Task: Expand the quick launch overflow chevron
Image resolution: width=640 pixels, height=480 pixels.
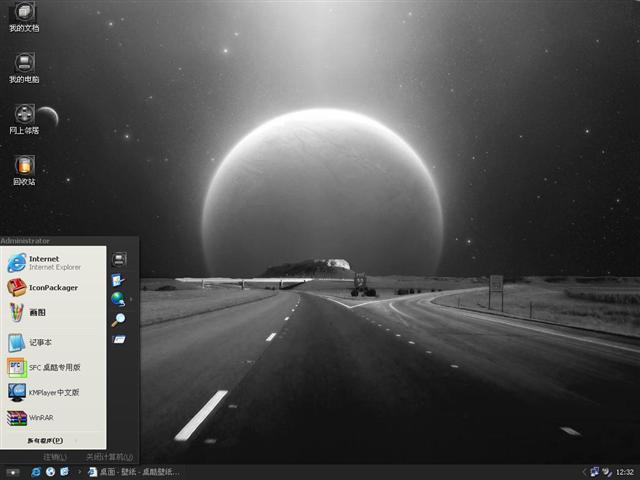Action: pyautogui.click(x=80, y=472)
